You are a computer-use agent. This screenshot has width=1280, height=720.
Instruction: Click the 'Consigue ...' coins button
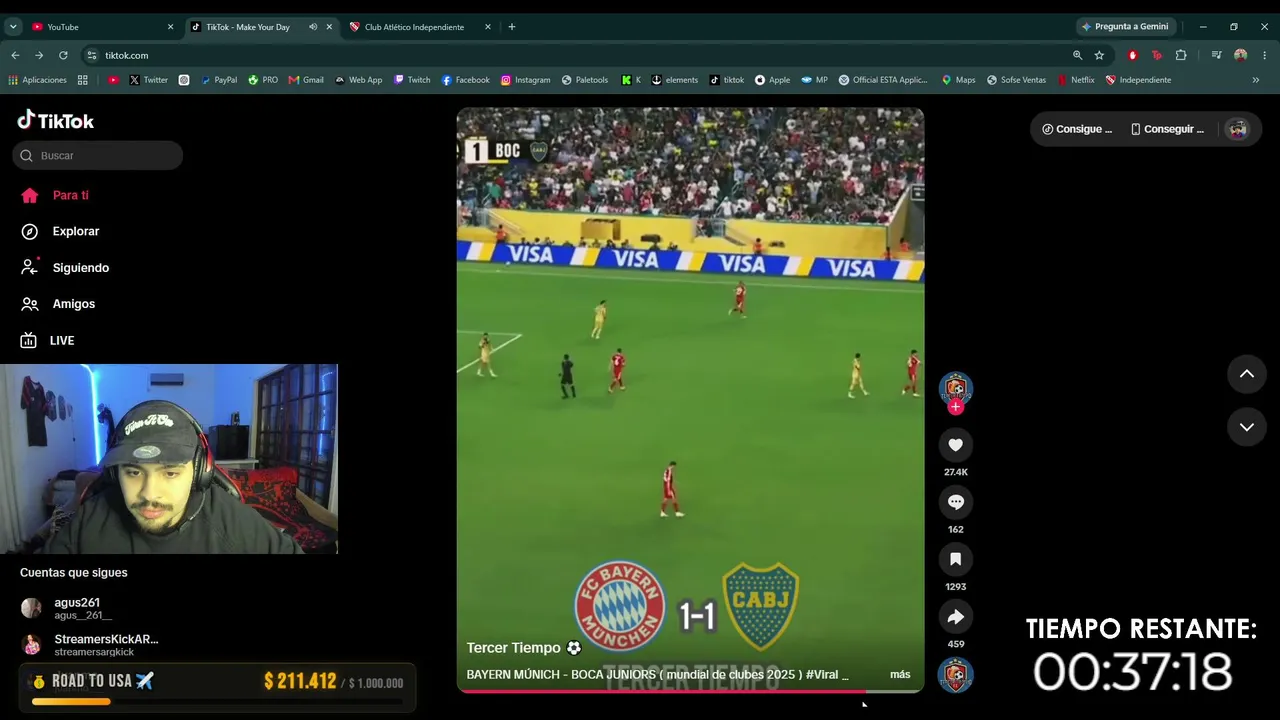pos(1077,129)
